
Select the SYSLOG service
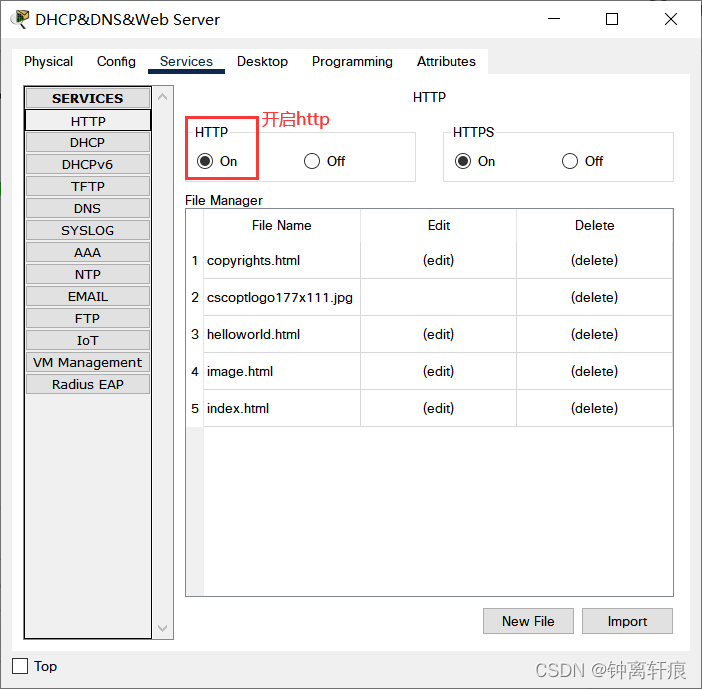[x=88, y=230]
